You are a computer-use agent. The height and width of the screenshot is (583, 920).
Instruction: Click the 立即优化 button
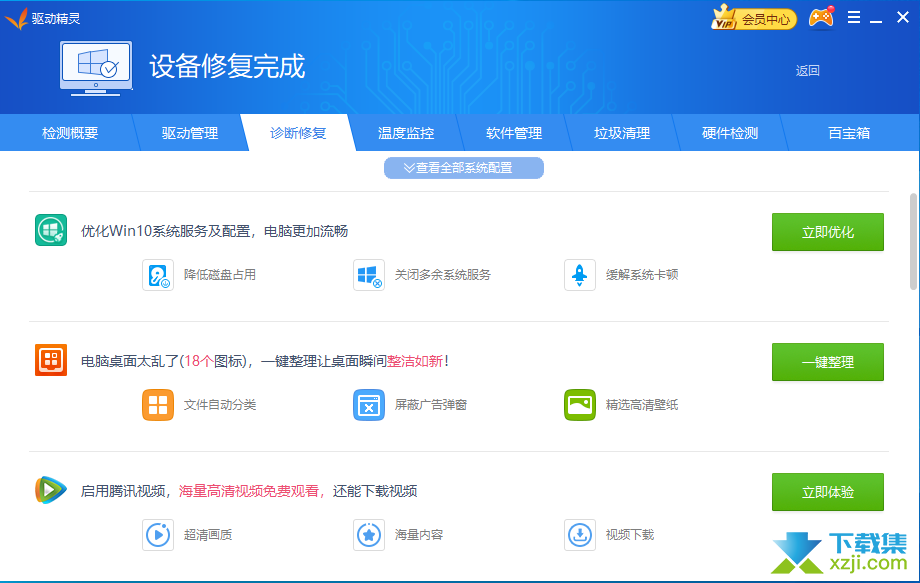[x=827, y=232]
